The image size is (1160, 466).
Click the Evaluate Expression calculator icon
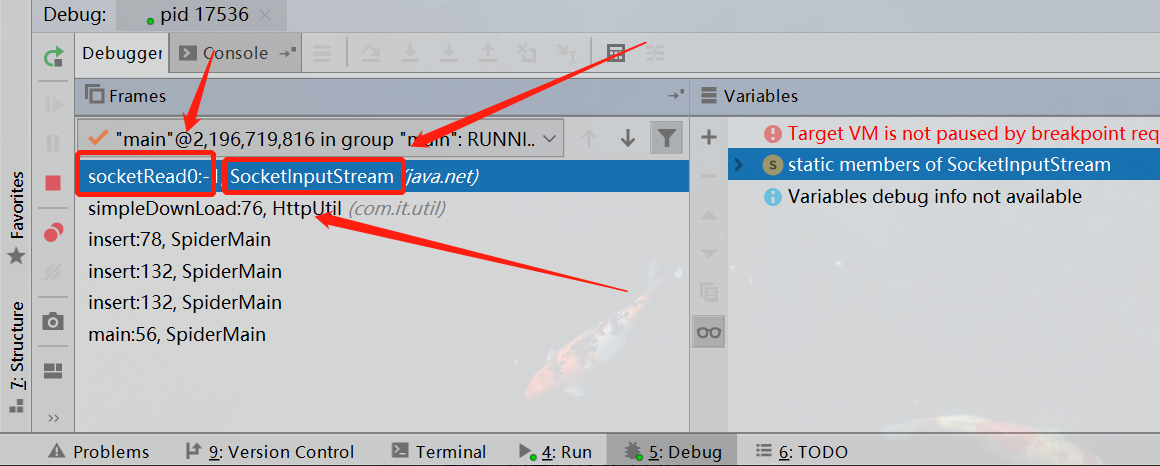point(616,53)
